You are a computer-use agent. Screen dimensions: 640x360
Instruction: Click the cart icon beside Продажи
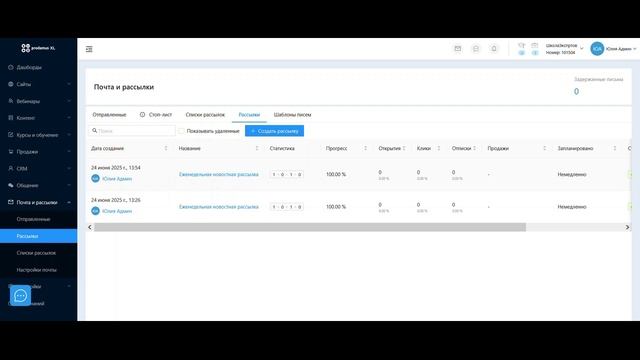(11, 151)
